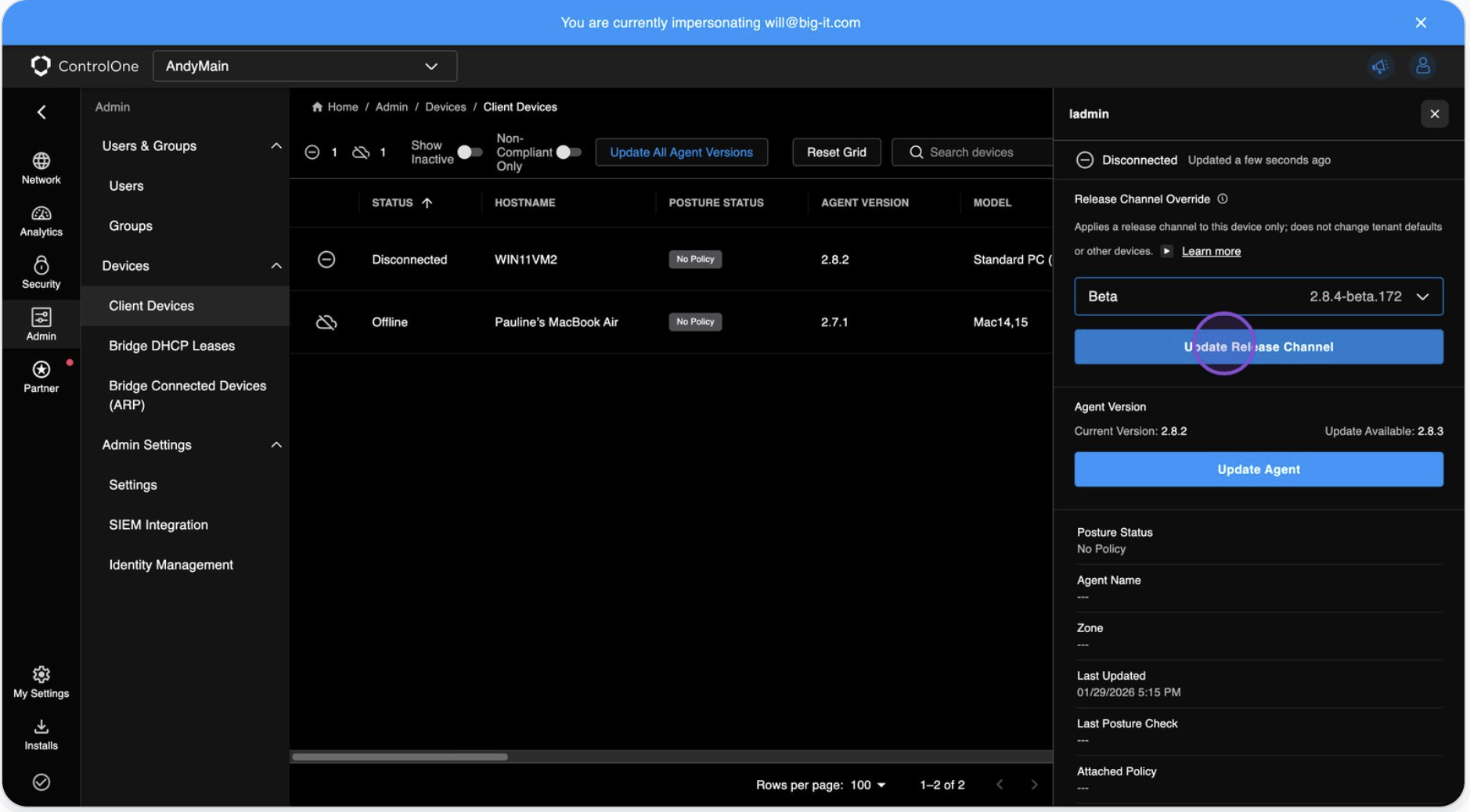The height and width of the screenshot is (812, 1470).
Task: Select Bridge DHCP Leases menu item
Action: (x=171, y=346)
